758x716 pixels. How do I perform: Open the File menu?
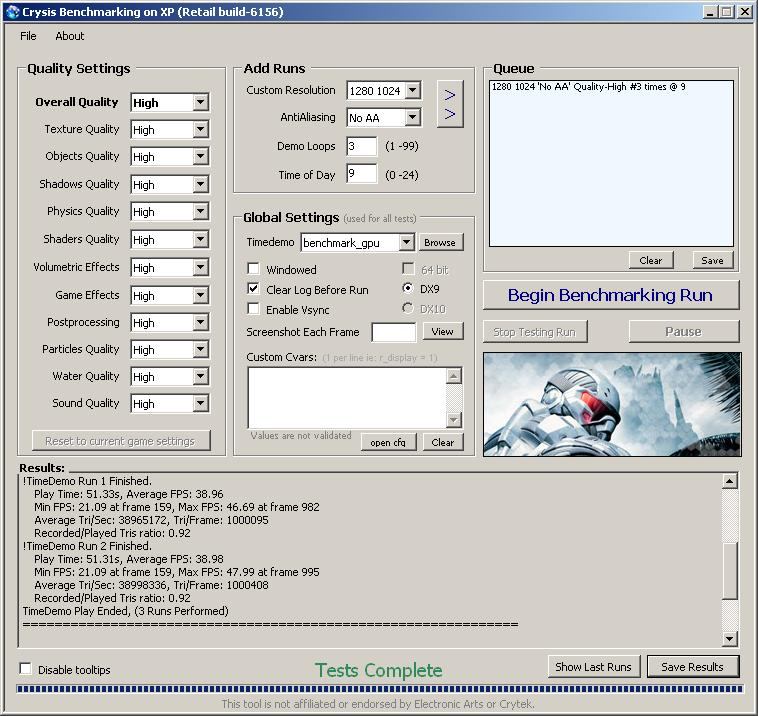[x=28, y=36]
